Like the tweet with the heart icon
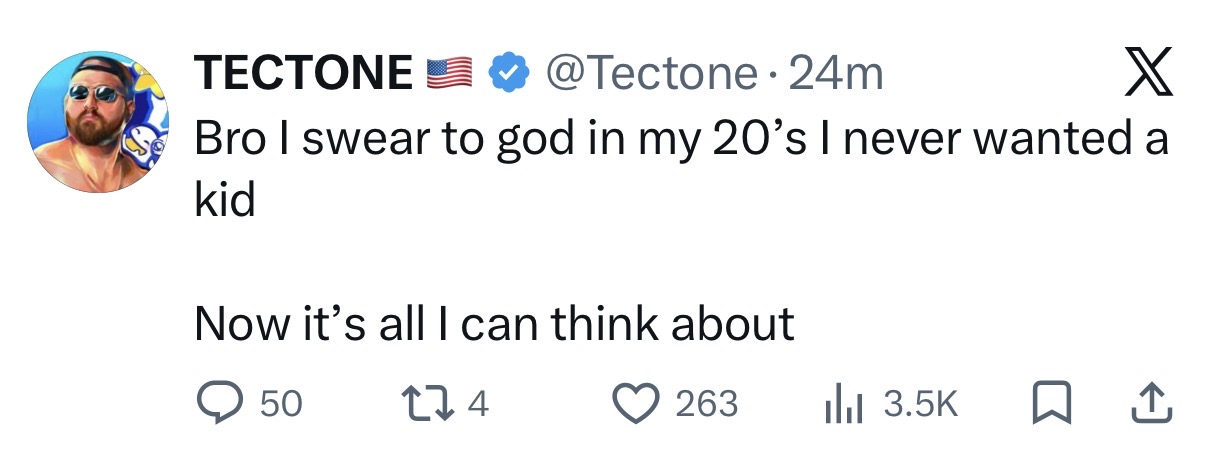The image size is (1206, 455). 640,403
